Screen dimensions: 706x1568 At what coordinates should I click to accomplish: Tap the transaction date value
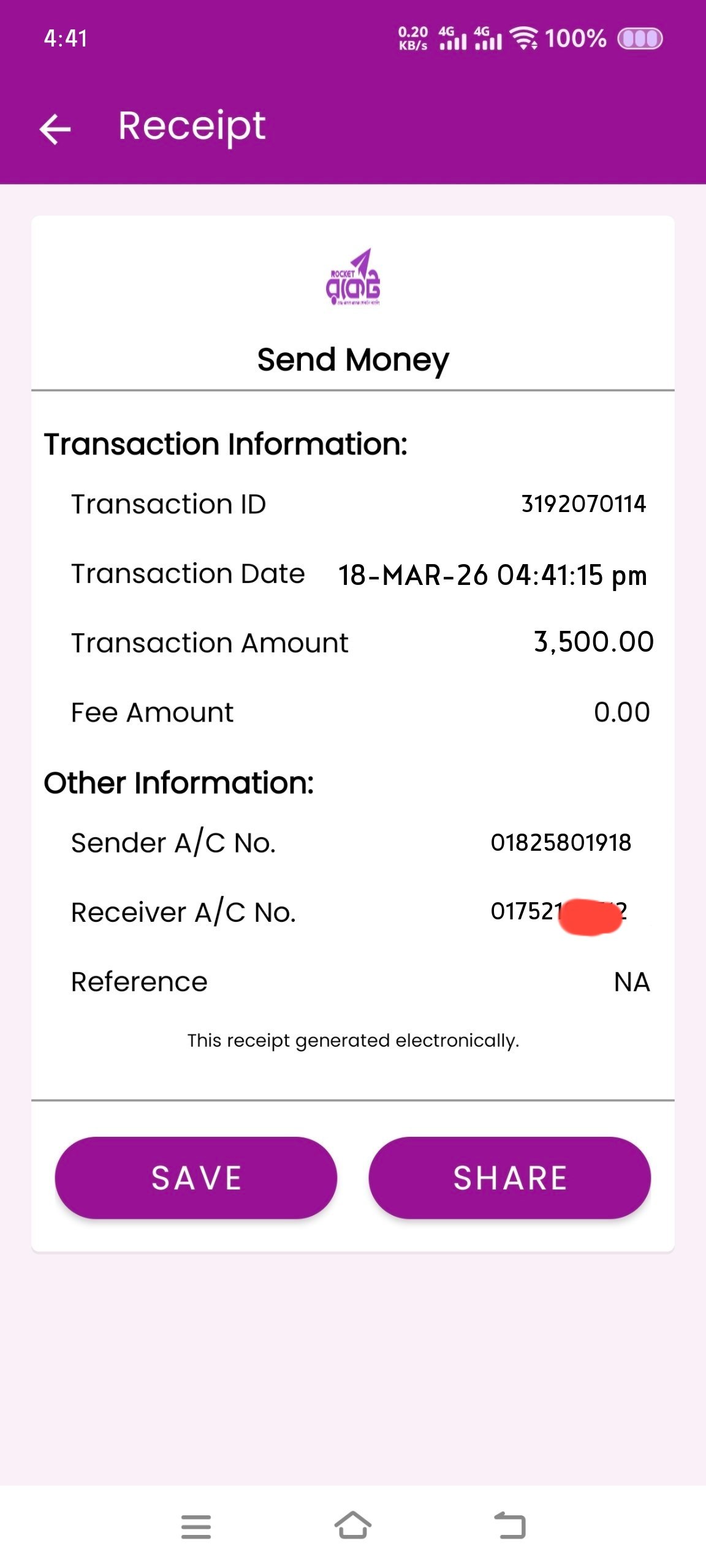pyautogui.click(x=492, y=575)
